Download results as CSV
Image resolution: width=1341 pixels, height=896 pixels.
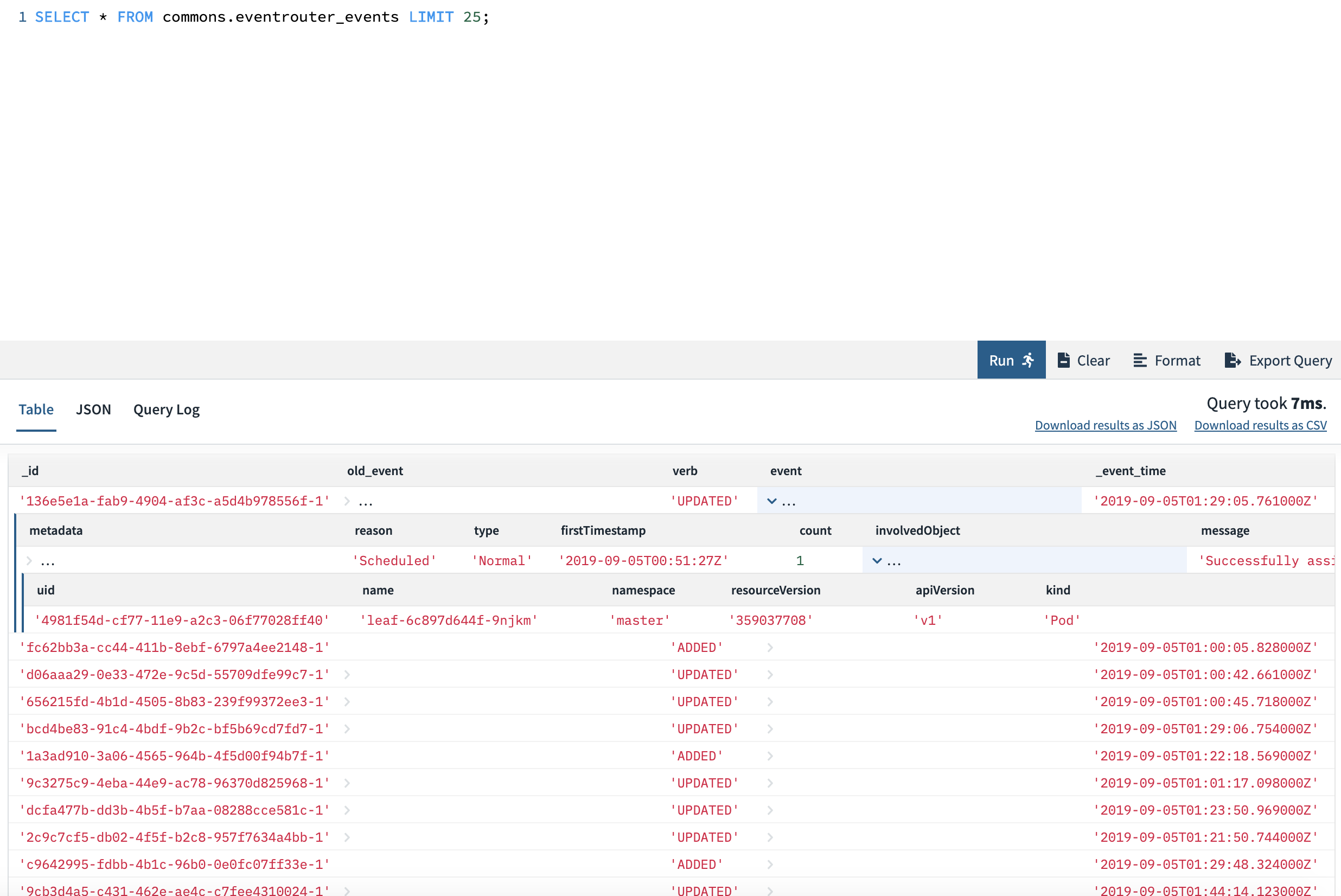click(x=1260, y=425)
